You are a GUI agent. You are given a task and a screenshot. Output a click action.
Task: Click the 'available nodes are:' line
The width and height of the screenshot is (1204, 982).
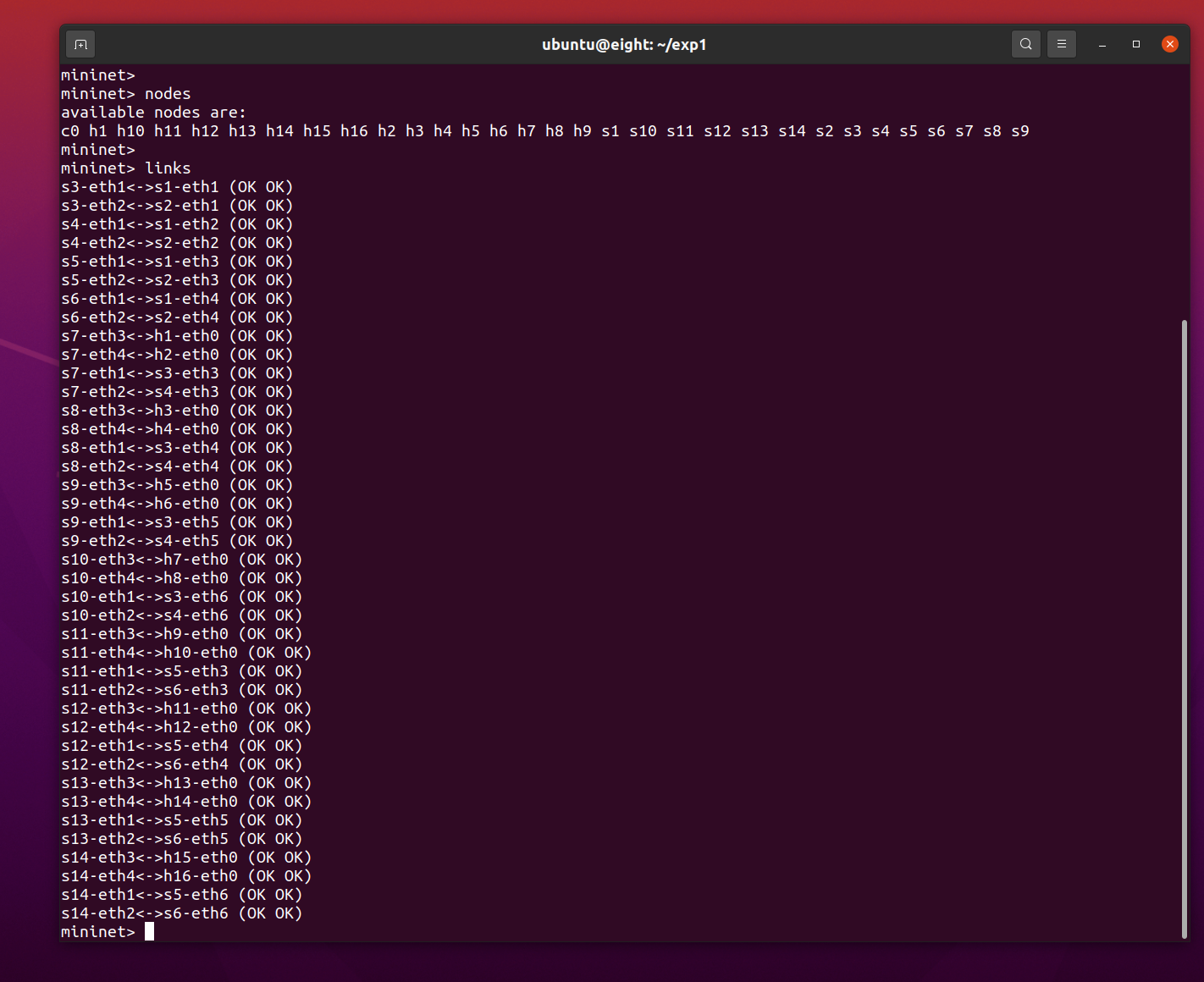(x=153, y=113)
